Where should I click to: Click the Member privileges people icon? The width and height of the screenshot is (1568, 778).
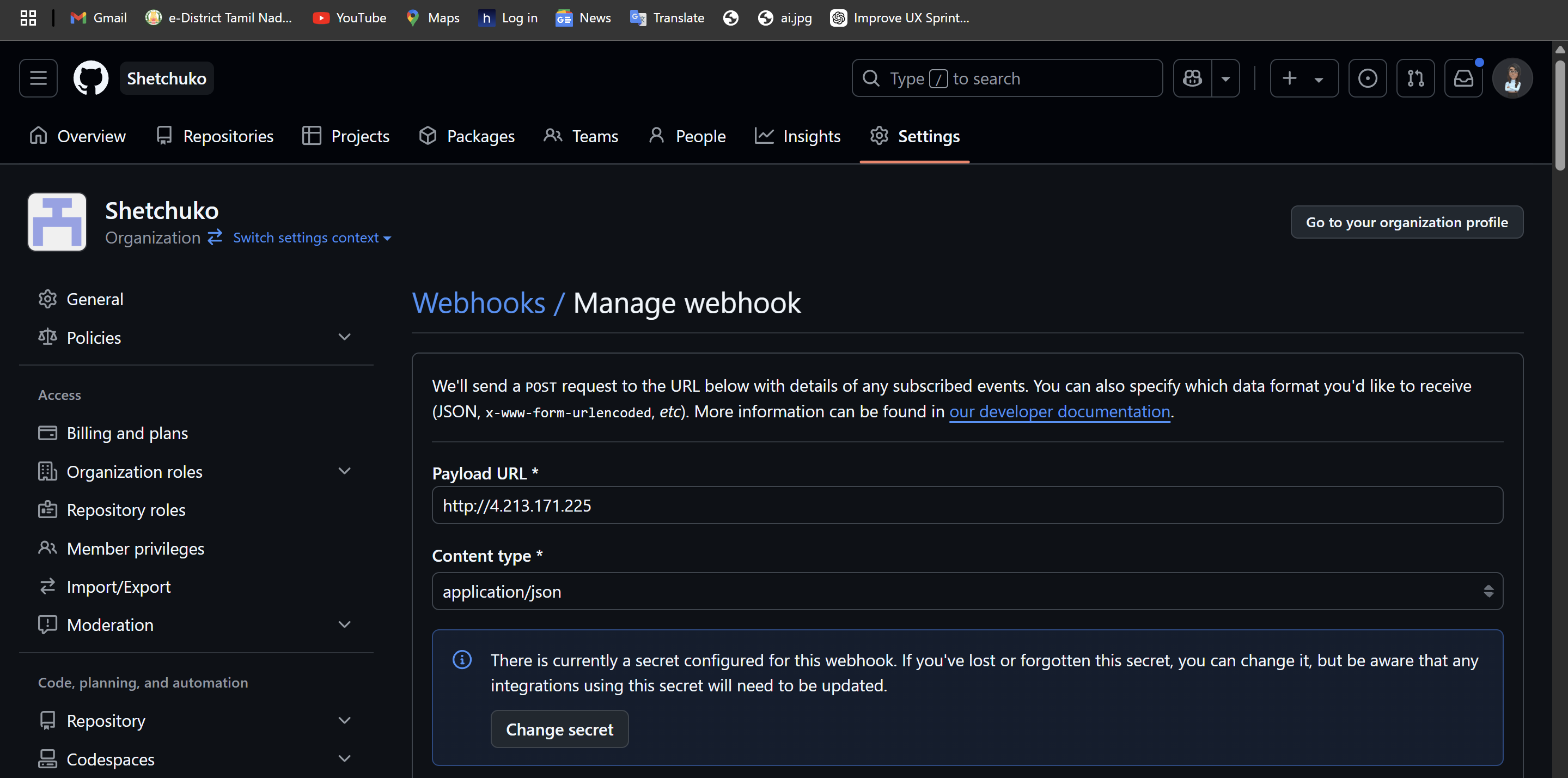(x=47, y=548)
